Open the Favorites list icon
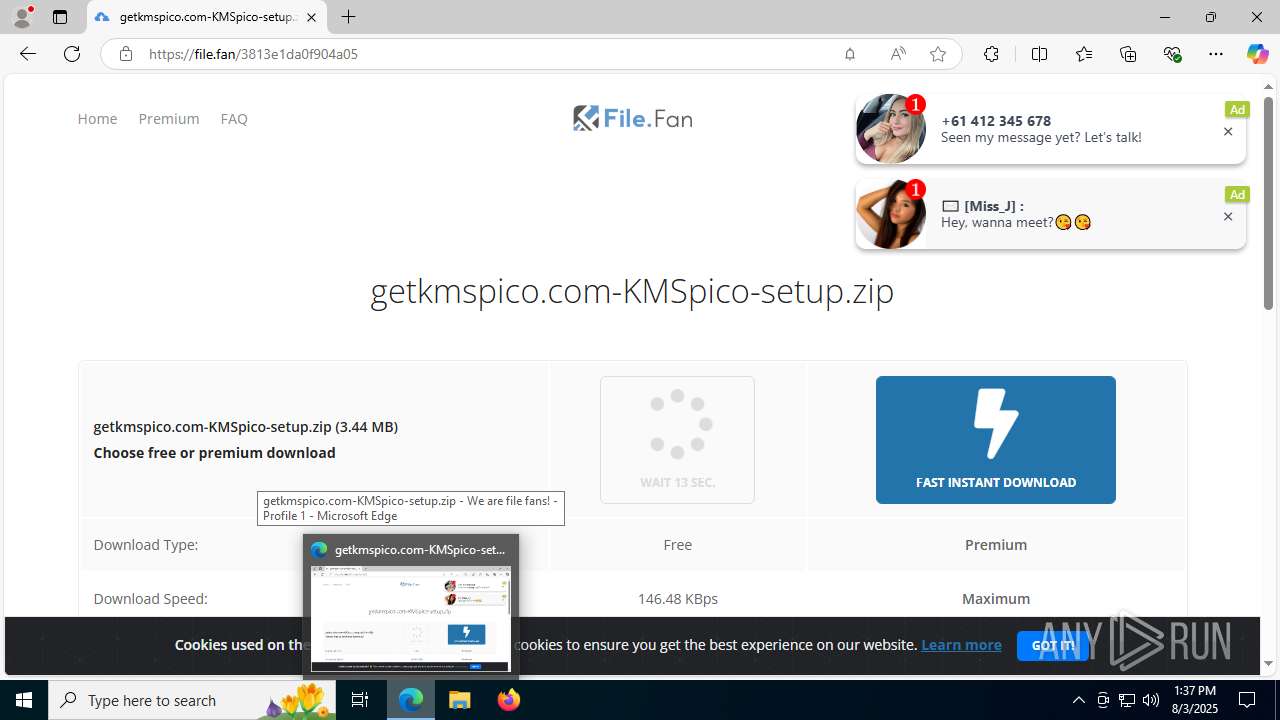 (1084, 54)
